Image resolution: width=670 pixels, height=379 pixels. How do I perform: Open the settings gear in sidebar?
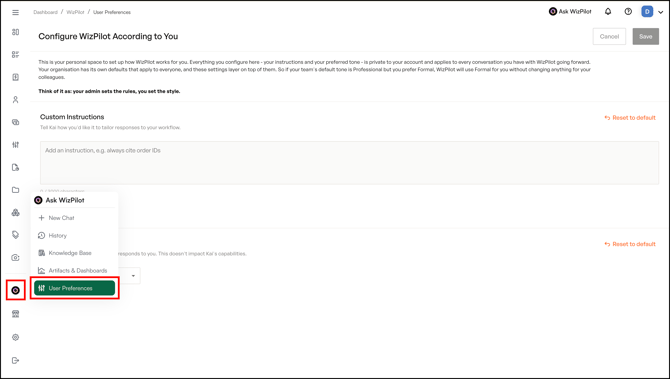tap(15, 338)
